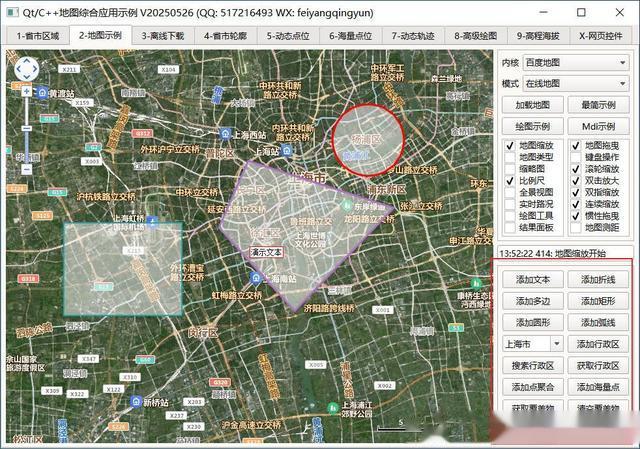This screenshot has width=640, height=449.
Task: Click the 绘图示例 button
Action: point(533,126)
